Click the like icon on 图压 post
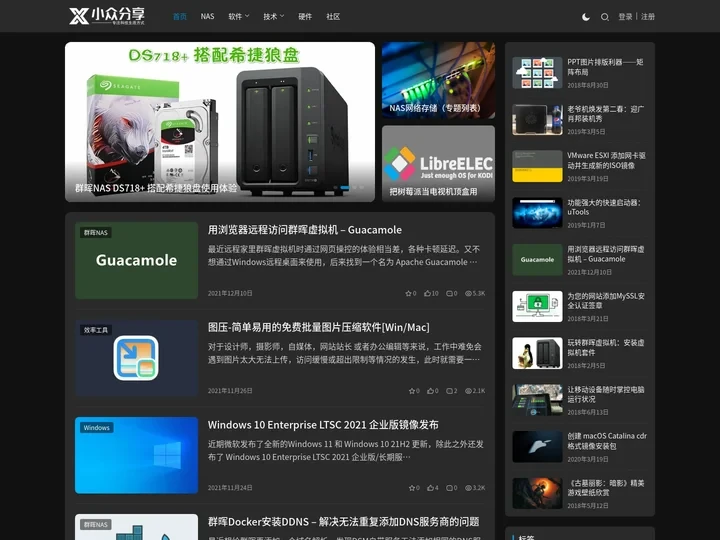Screen dimensions: 720x540 pyautogui.click(x=431, y=391)
